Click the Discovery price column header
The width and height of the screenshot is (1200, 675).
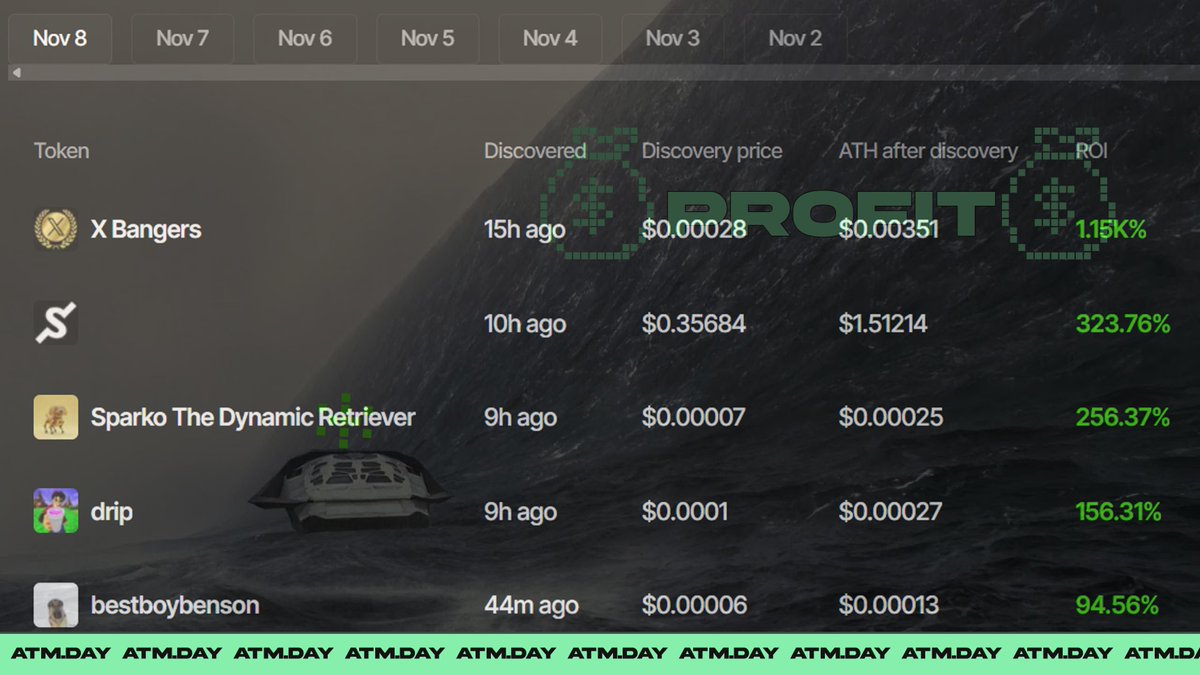[x=711, y=151]
